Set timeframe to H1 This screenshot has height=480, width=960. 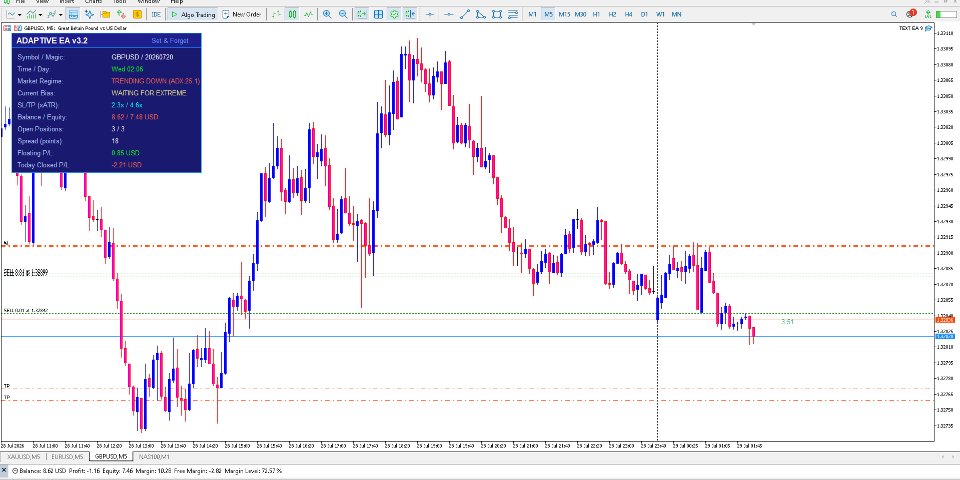click(x=596, y=14)
